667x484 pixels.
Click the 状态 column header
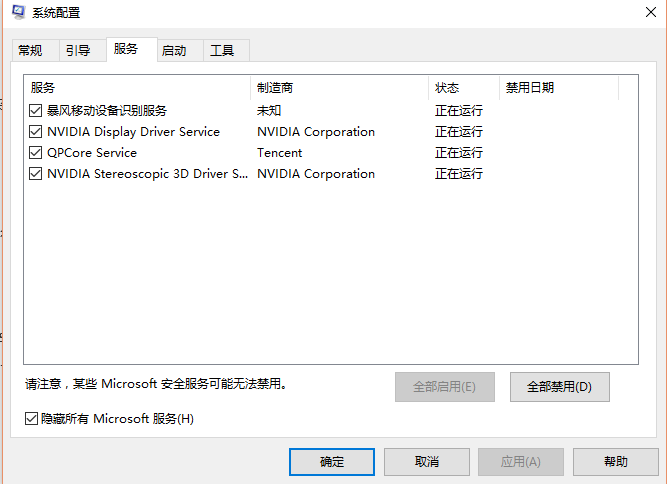coord(462,88)
